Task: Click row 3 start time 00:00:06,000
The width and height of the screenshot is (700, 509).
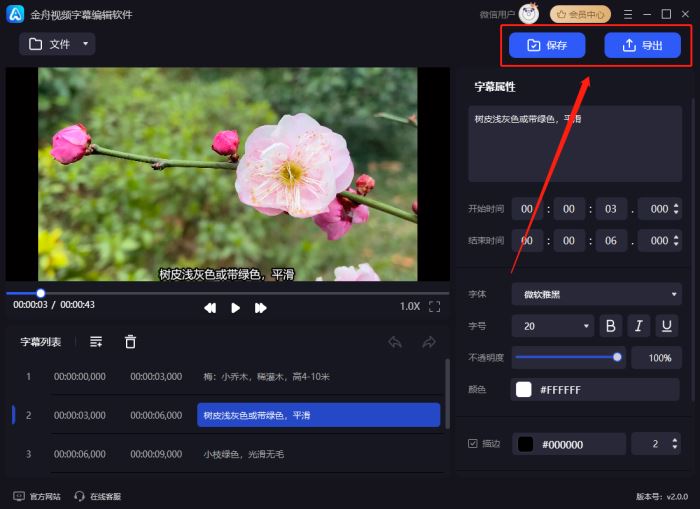Action: click(80, 454)
